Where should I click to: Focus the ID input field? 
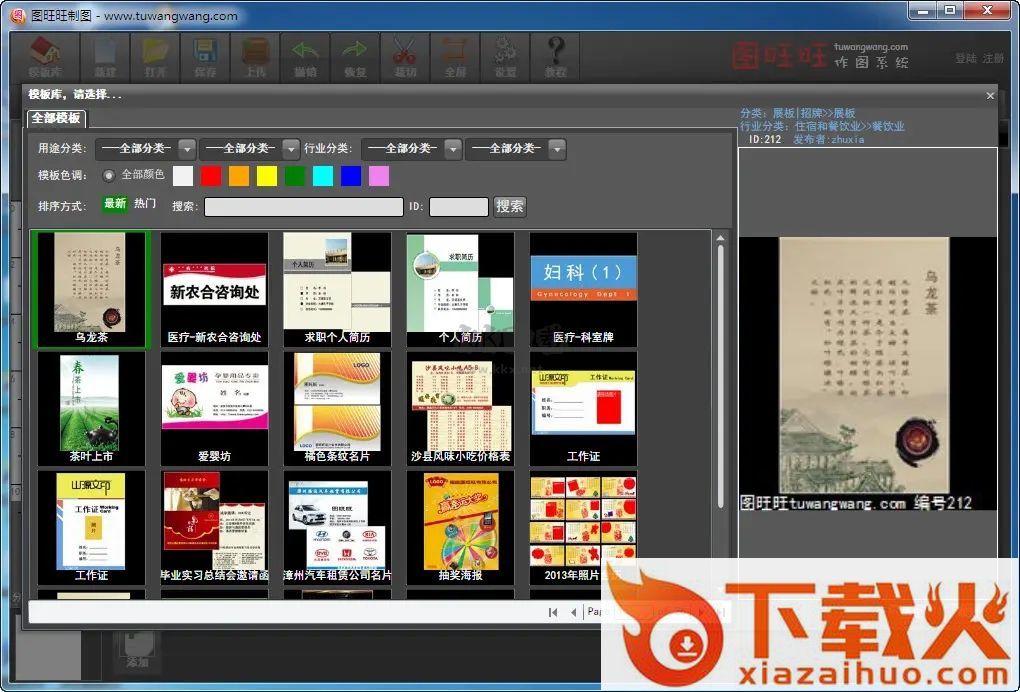[459, 207]
